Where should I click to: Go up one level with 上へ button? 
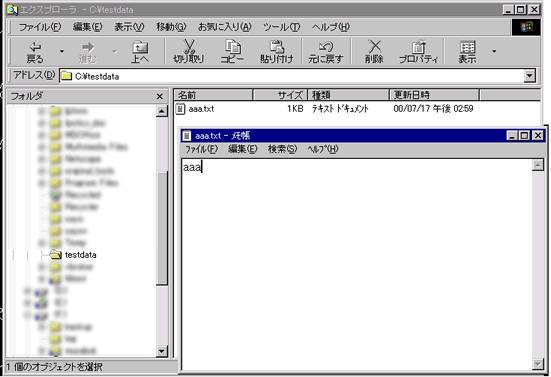(x=140, y=52)
